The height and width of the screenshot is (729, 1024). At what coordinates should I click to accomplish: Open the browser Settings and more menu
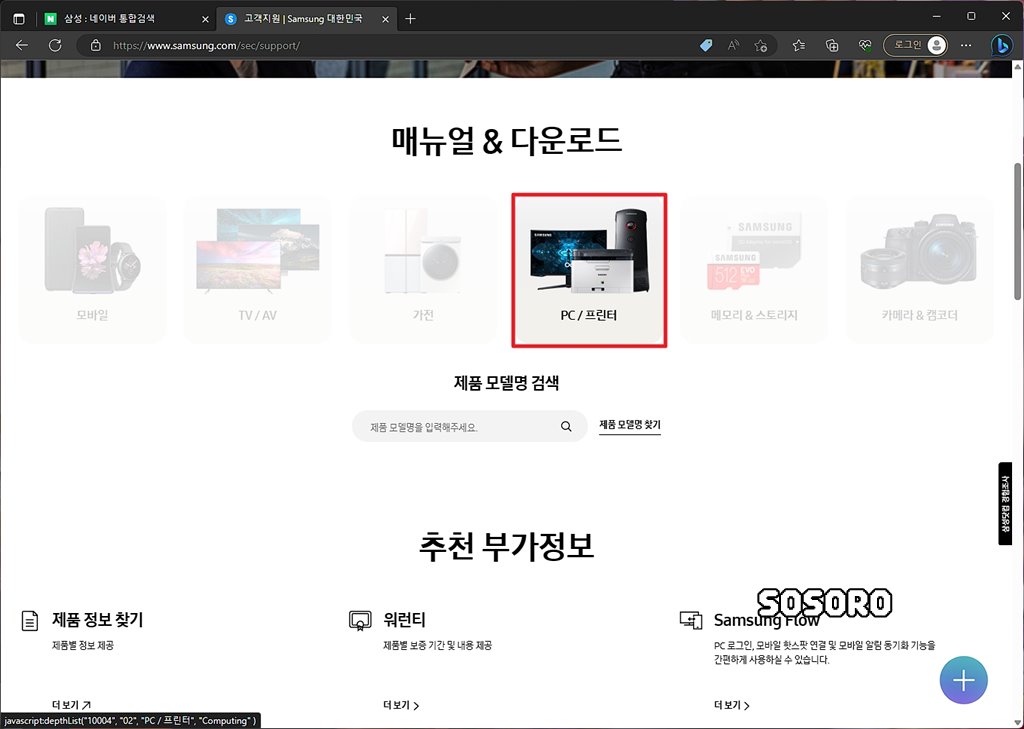coord(966,45)
